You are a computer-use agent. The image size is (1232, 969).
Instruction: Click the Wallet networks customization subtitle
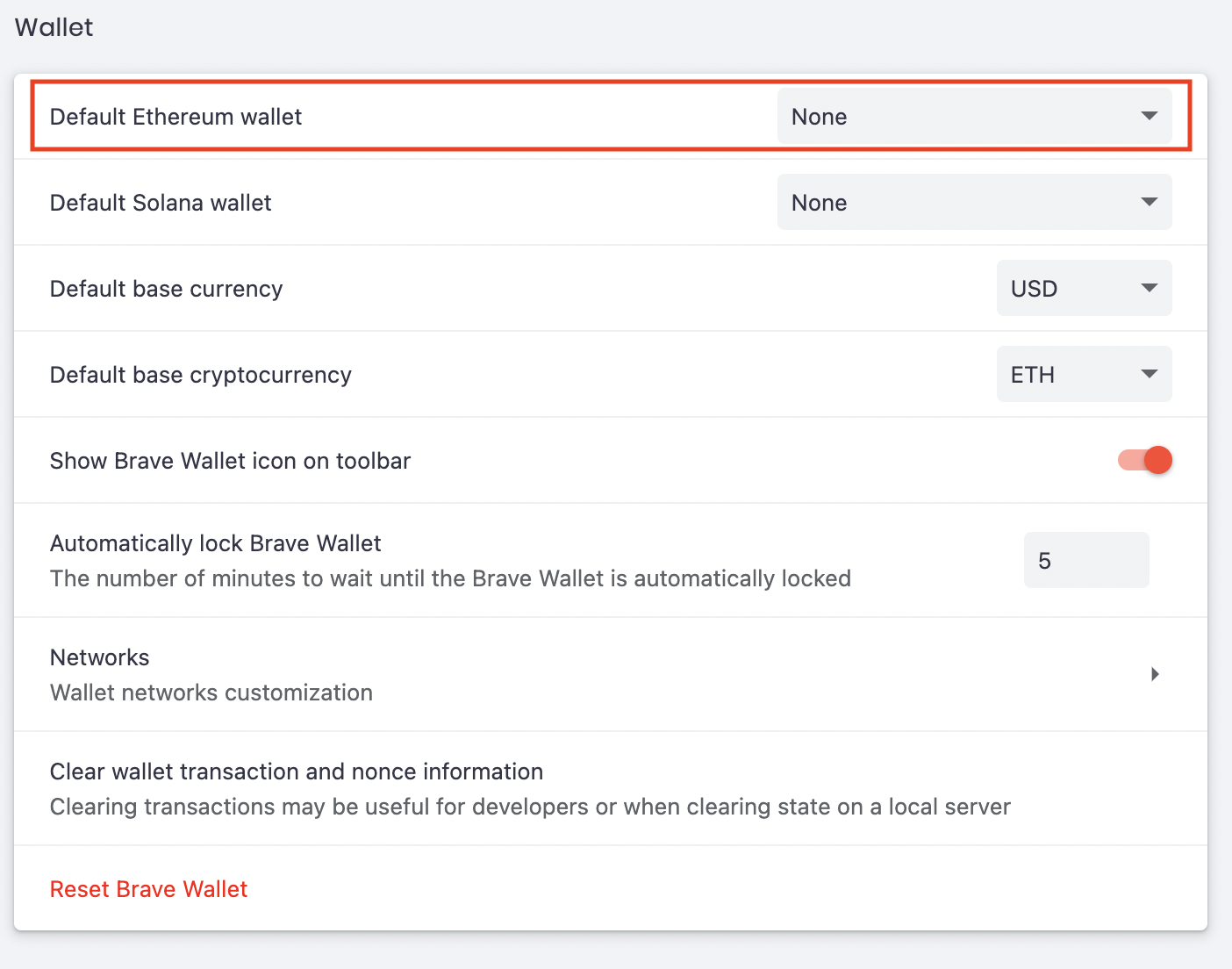click(x=211, y=693)
